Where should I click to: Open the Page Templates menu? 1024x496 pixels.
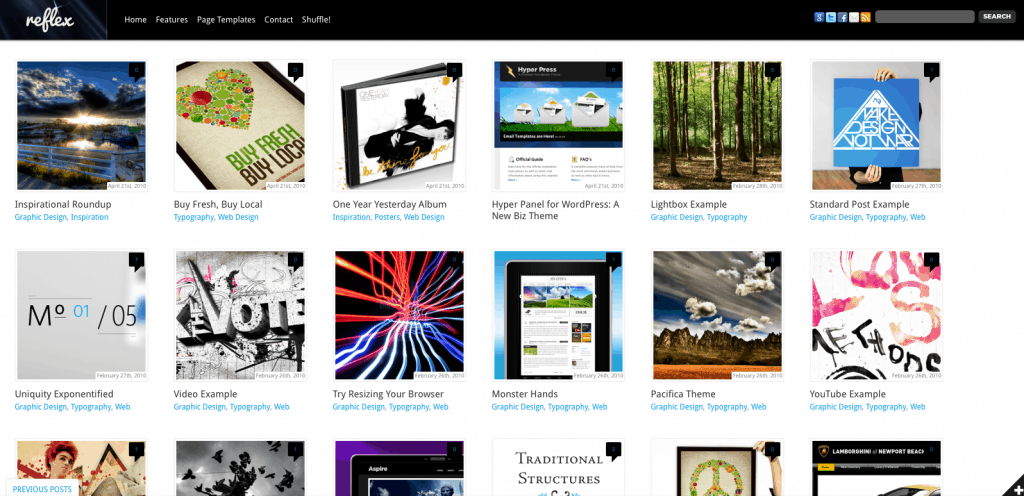point(226,20)
